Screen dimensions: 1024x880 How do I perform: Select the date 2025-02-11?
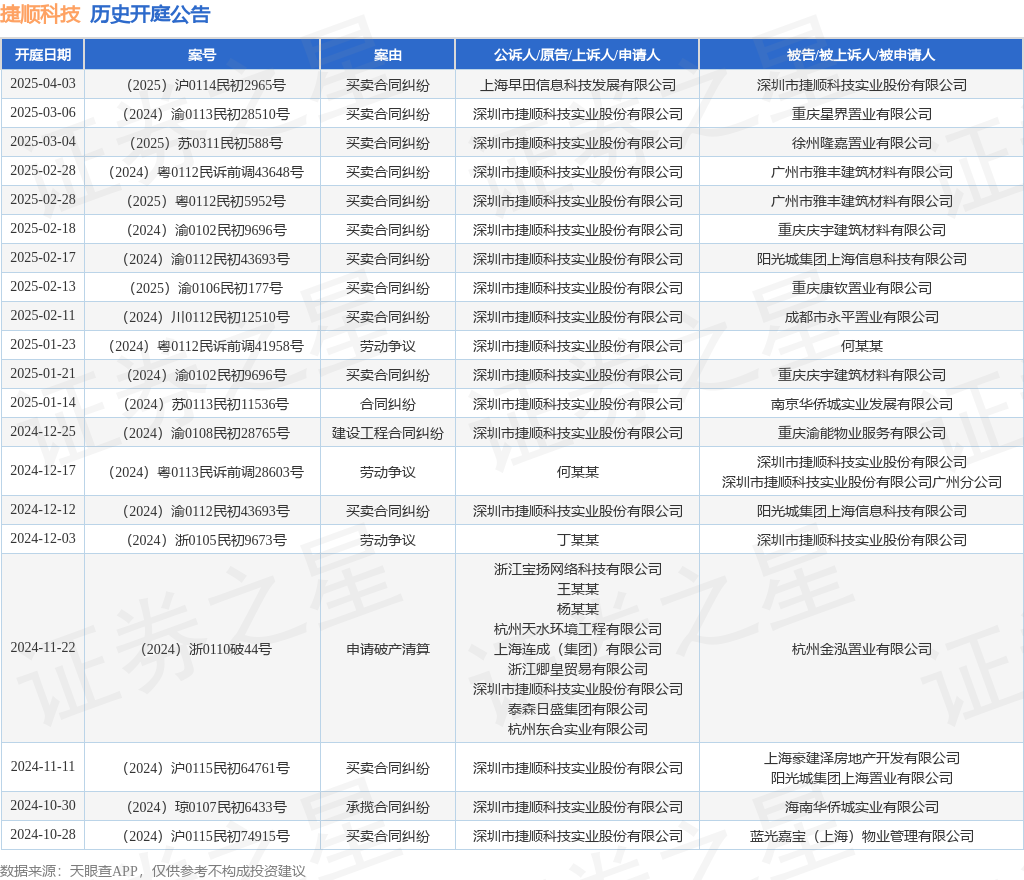pyautogui.click(x=43, y=315)
